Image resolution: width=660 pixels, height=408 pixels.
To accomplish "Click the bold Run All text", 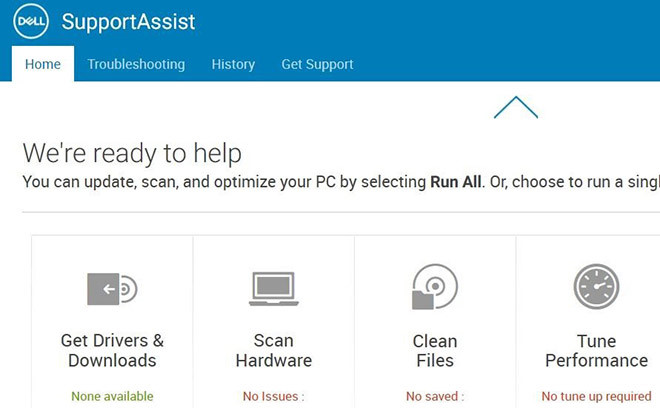I will coord(456,182).
